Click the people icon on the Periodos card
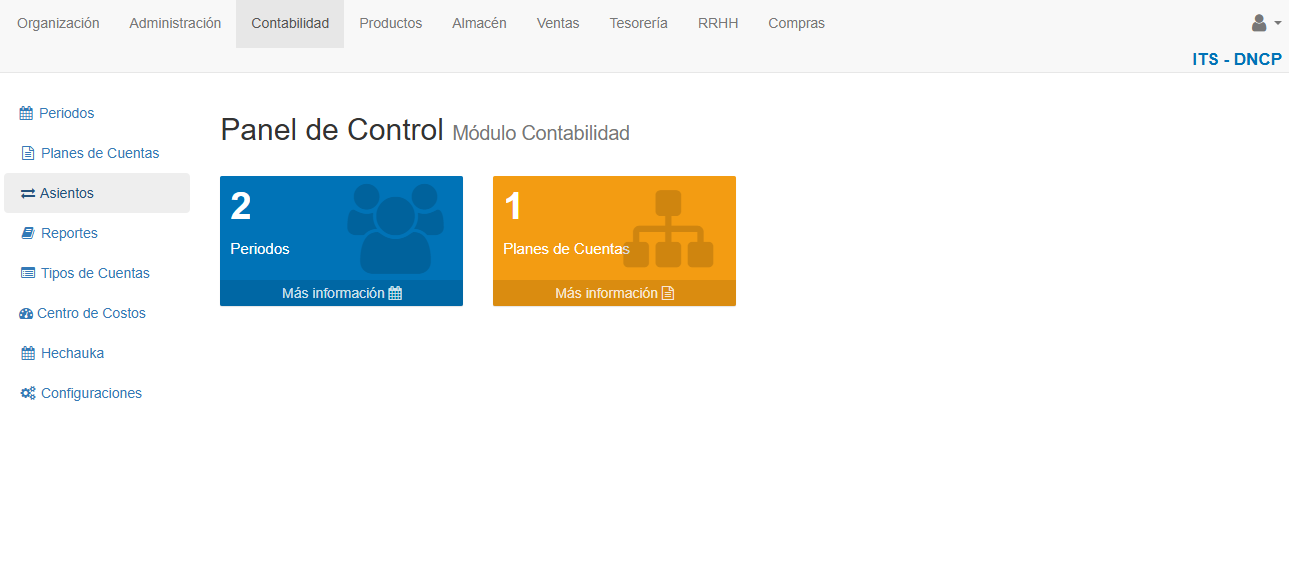The width and height of the screenshot is (1289, 586). (x=395, y=228)
